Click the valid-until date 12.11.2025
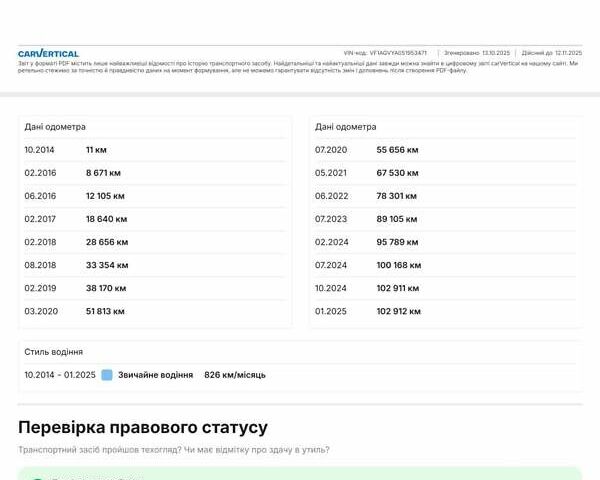This screenshot has width=600, height=480. [569, 53]
